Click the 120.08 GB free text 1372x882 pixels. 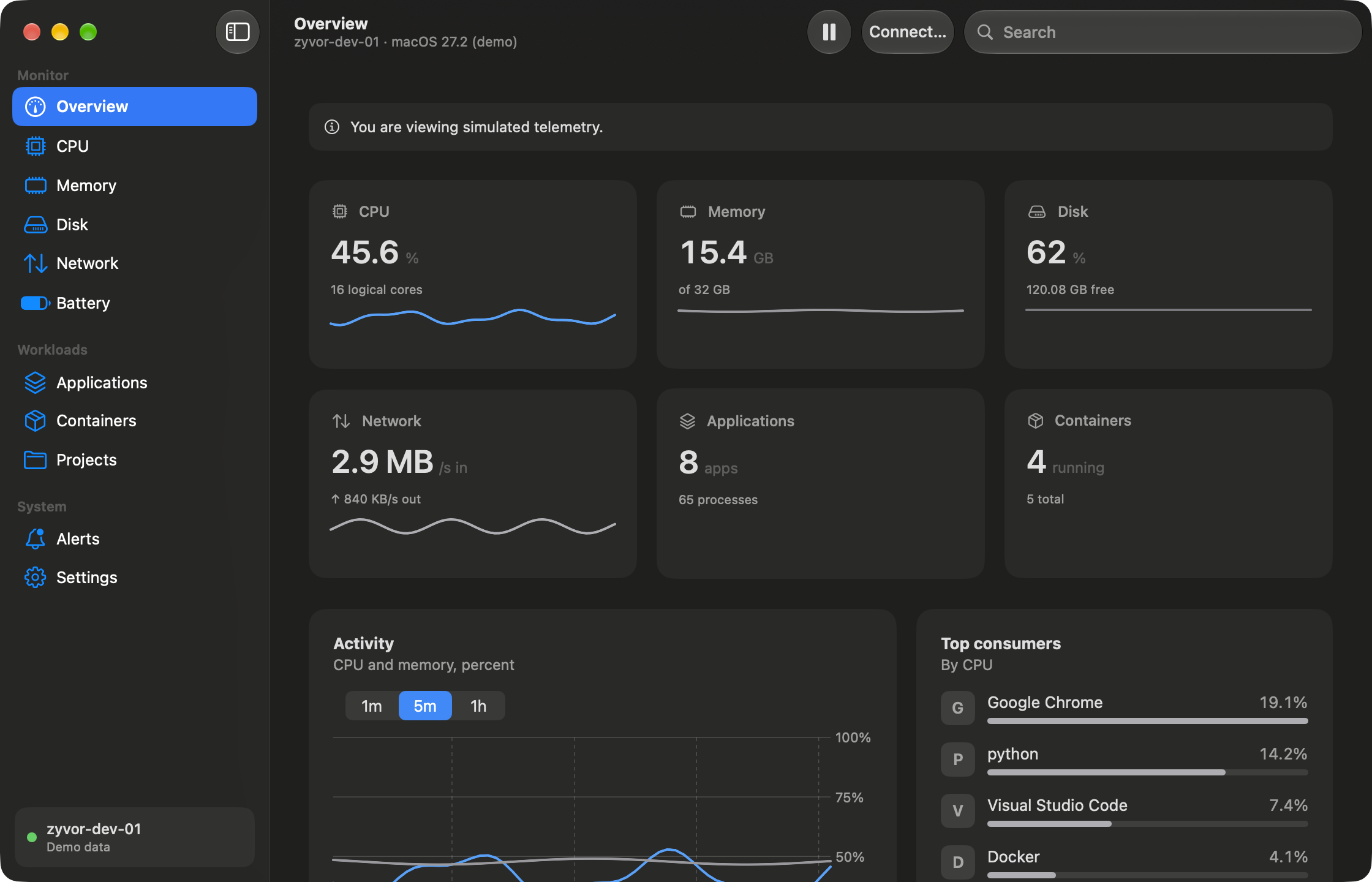pyautogui.click(x=1070, y=290)
